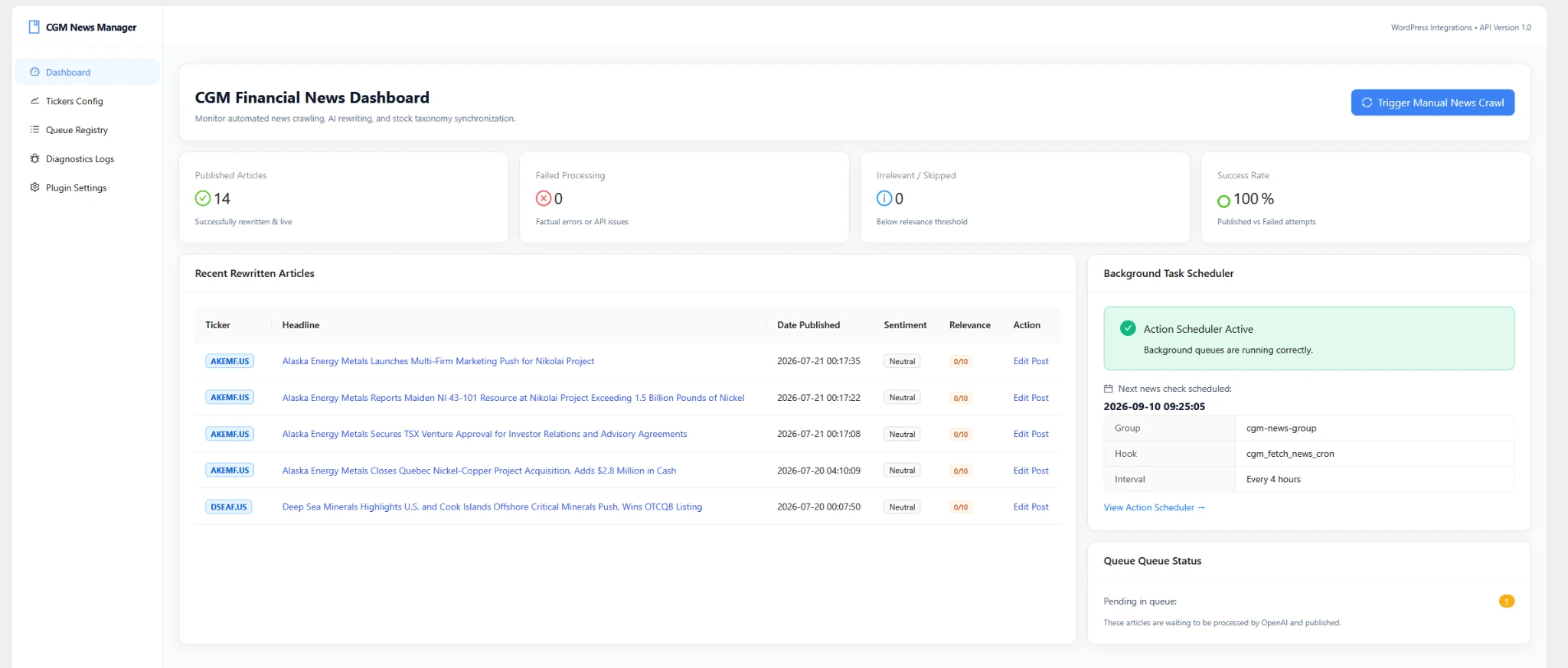Click next check time 2026-09-10 09:25:05
Screen dimensions: 1568x668
click(1154, 406)
